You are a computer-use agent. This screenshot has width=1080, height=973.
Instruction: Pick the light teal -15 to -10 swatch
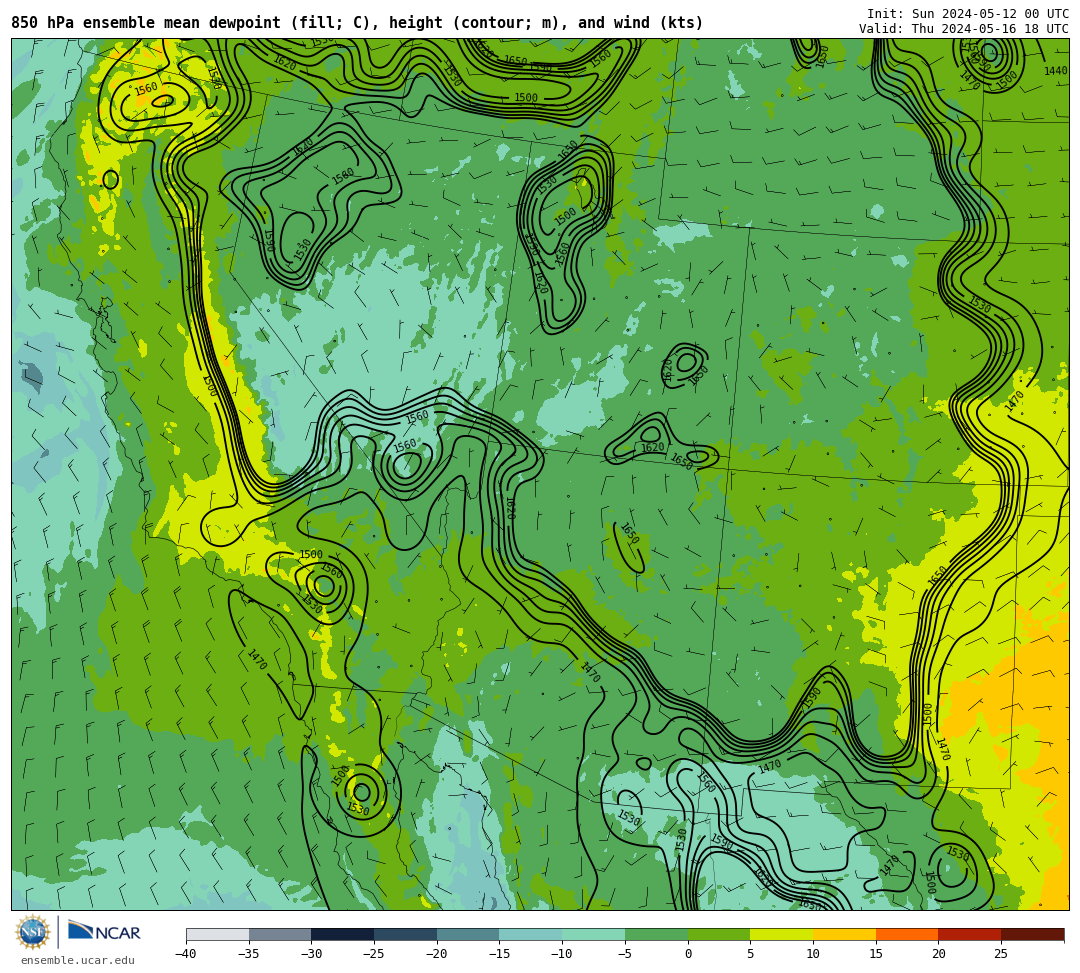531,935
